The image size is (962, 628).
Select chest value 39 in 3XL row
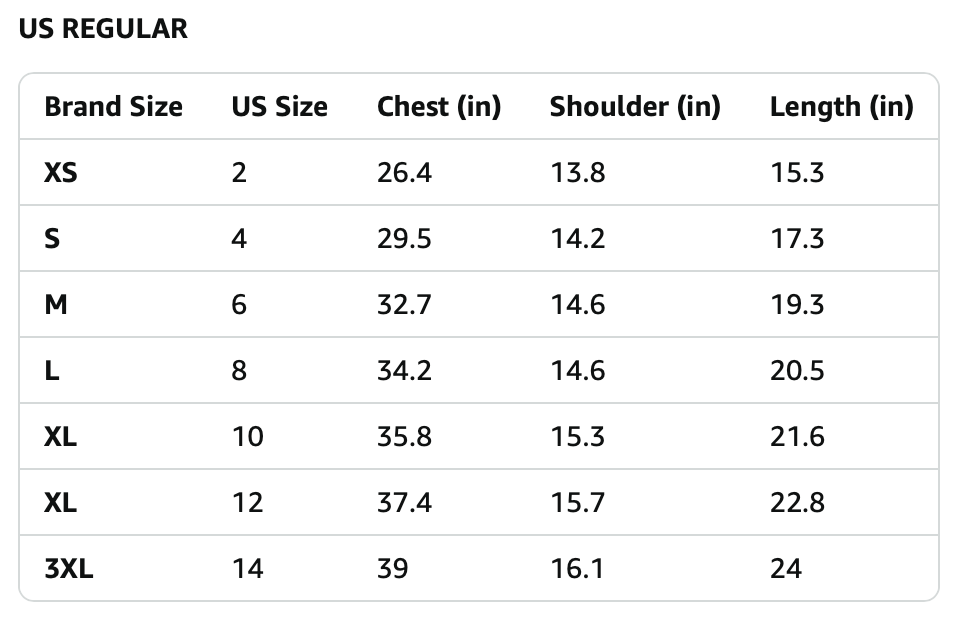392,569
